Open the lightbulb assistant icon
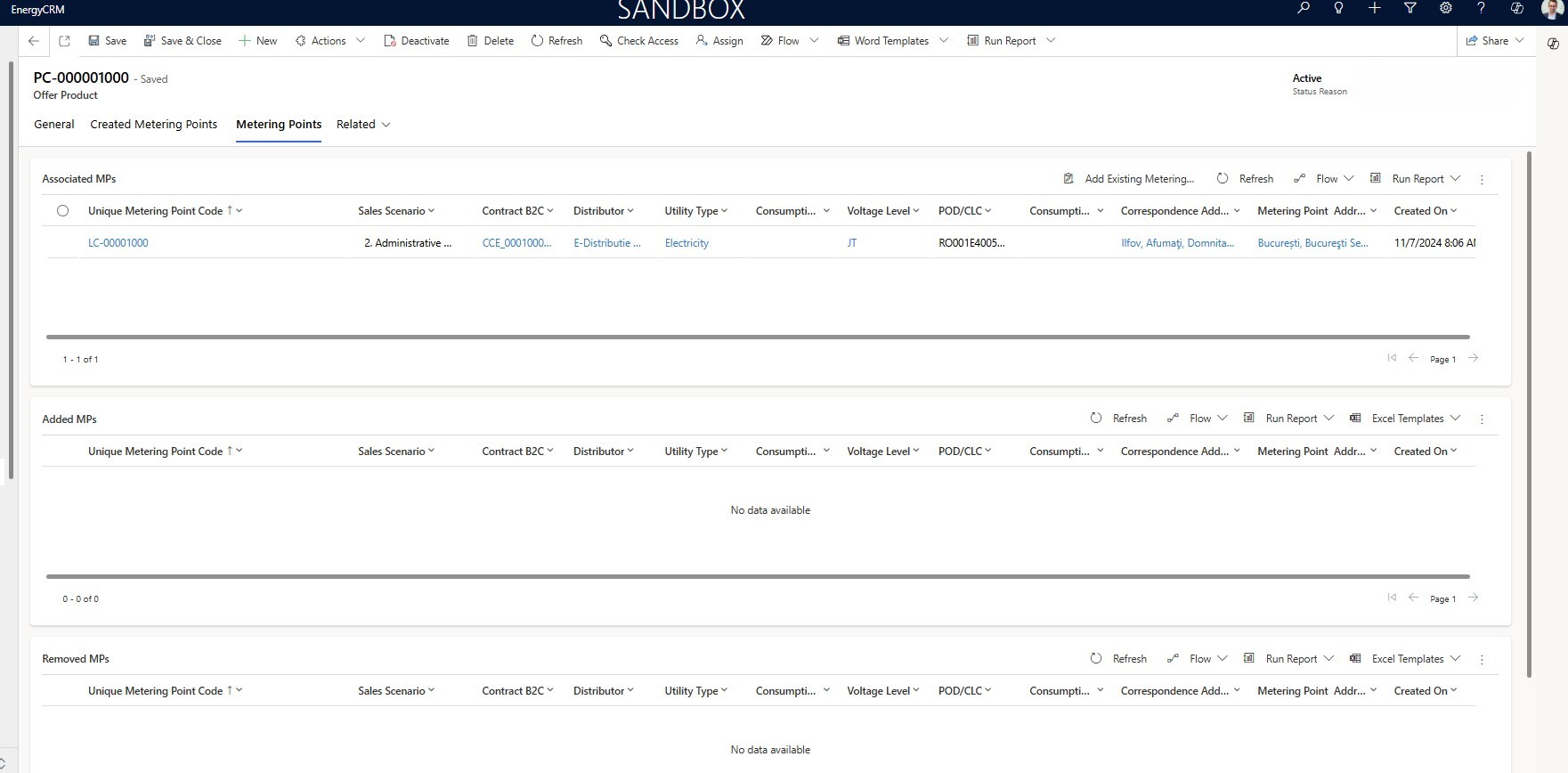1568x773 pixels. [1338, 8]
